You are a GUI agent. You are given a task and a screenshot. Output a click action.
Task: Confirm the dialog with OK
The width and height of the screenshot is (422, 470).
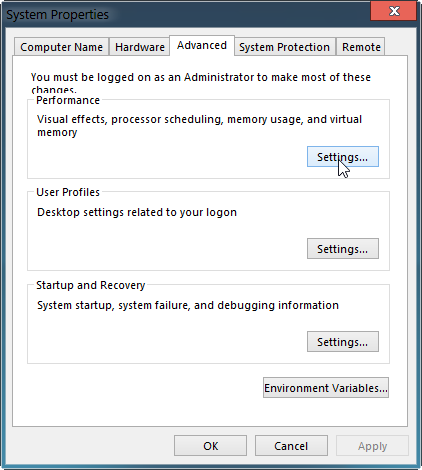(x=210, y=446)
